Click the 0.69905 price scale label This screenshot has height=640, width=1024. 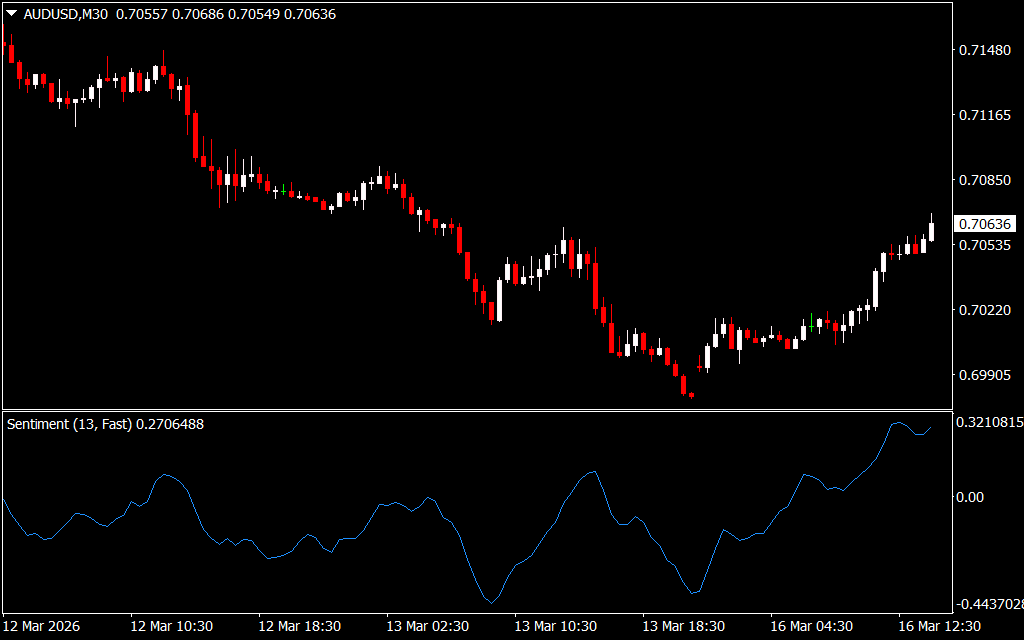(985, 375)
